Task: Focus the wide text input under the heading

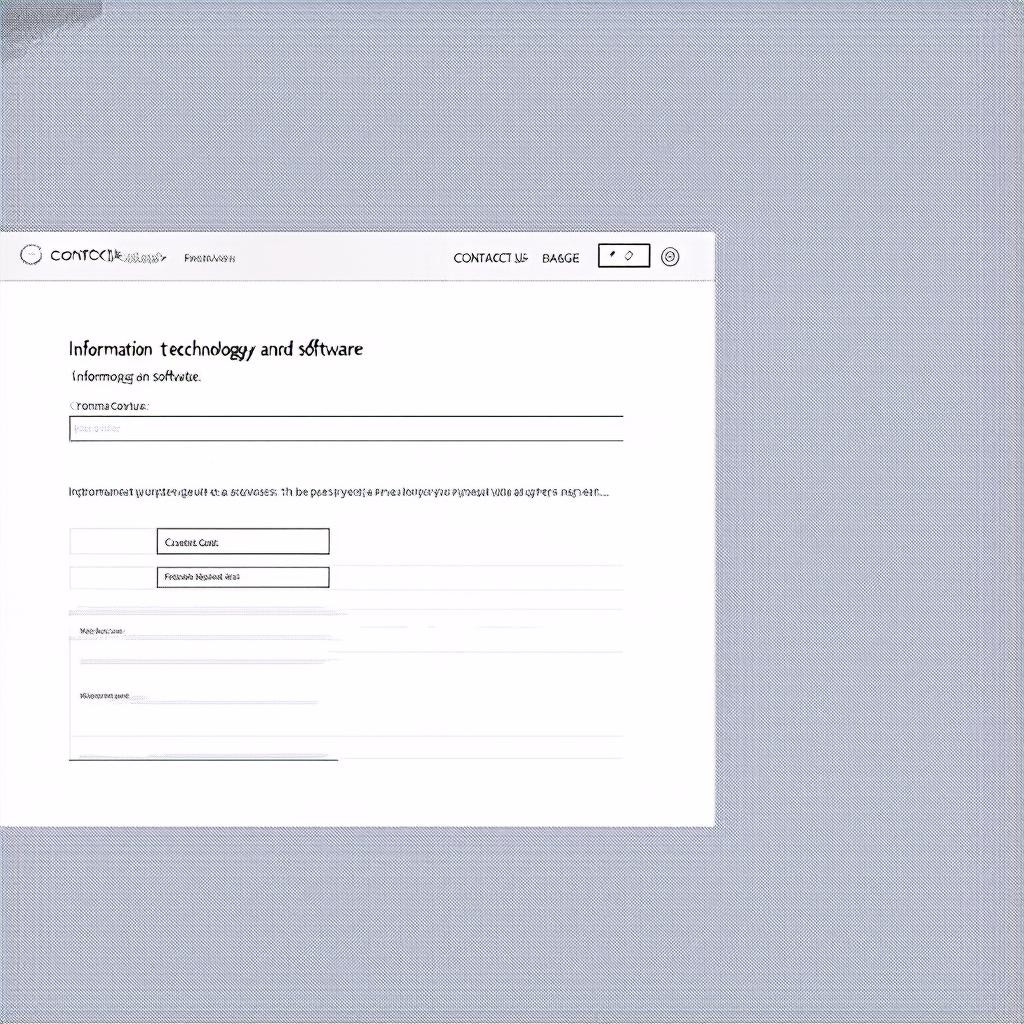Action: (x=346, y=429)
